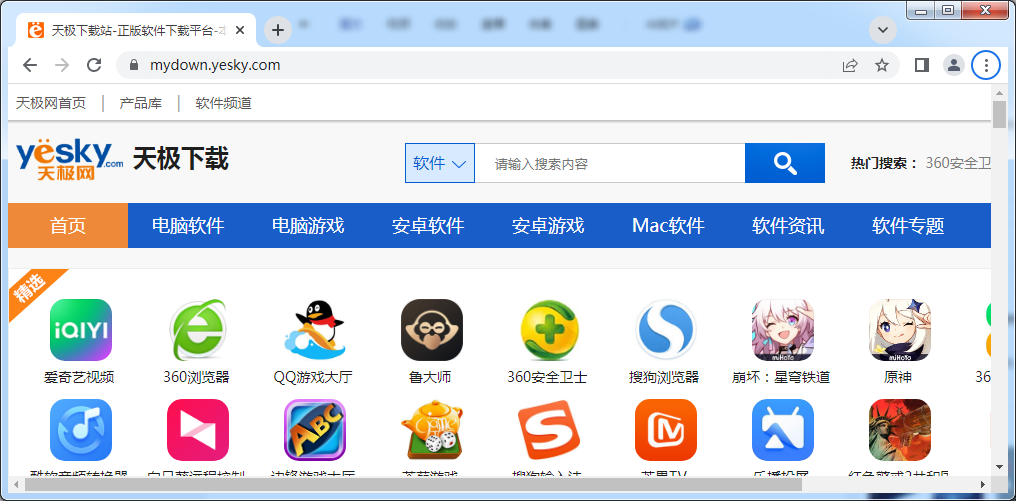Click the 搜狗浏览器 text label
This screenshot has width=1016, height=501.
pyautogui.click(x=664, y=377)
